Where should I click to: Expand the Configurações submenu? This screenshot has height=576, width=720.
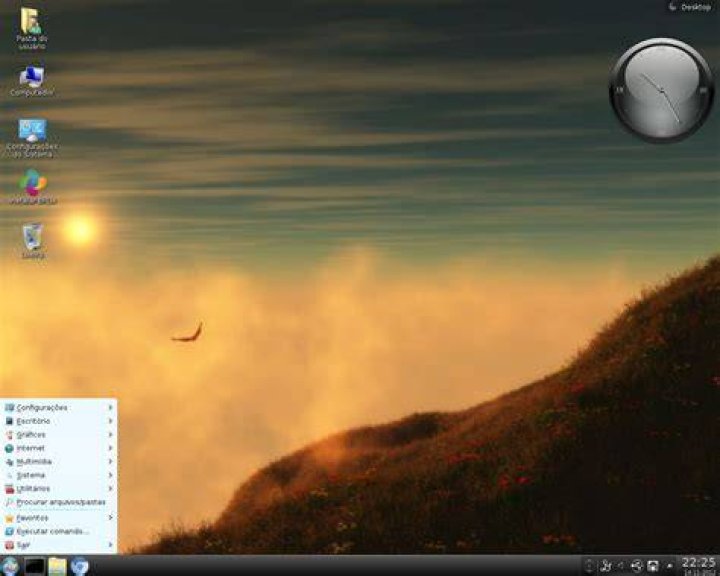pos(59,407)
